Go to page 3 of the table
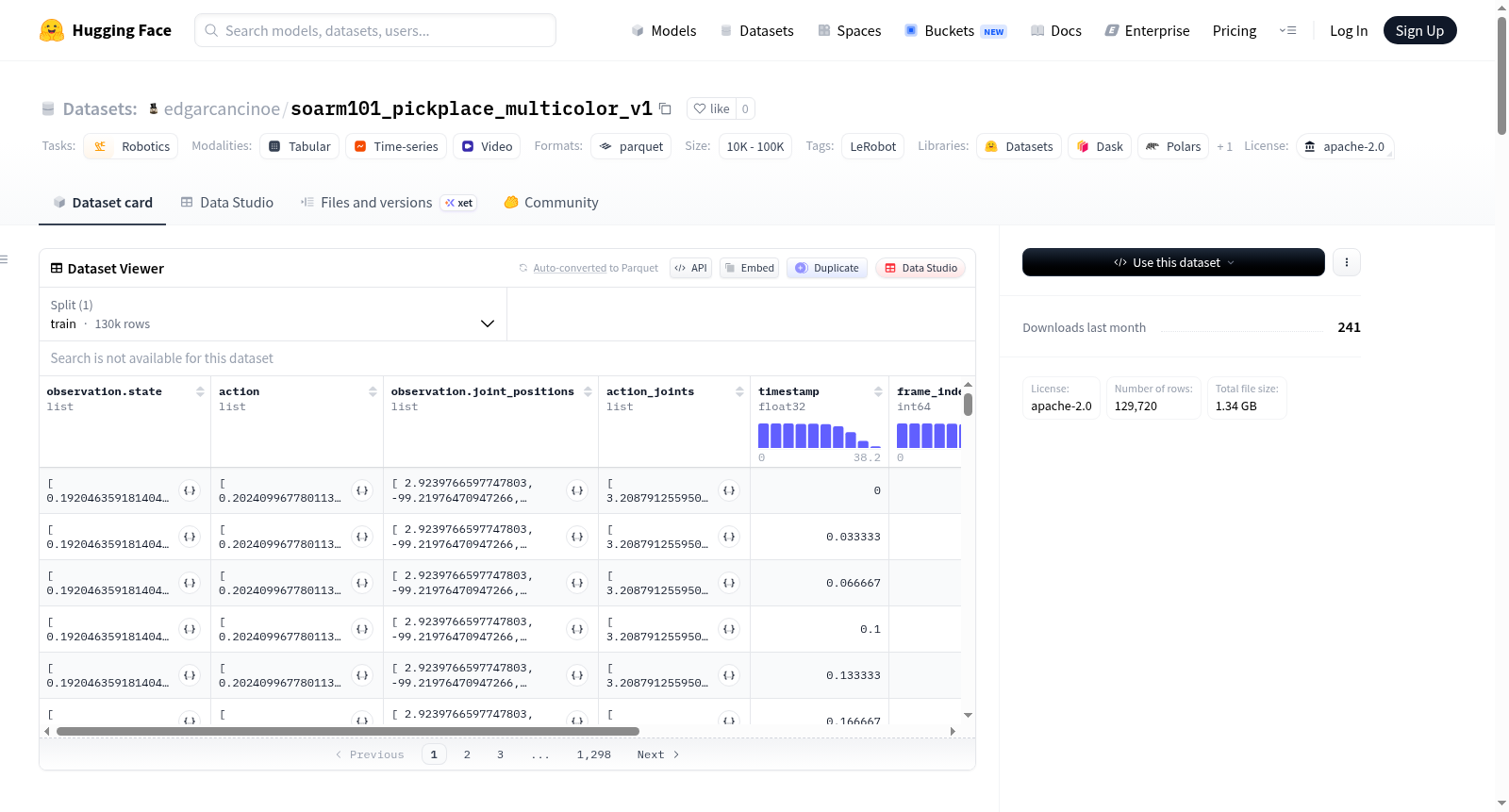1509x812 pixels. pyautogui.click(x=500, y=754)
